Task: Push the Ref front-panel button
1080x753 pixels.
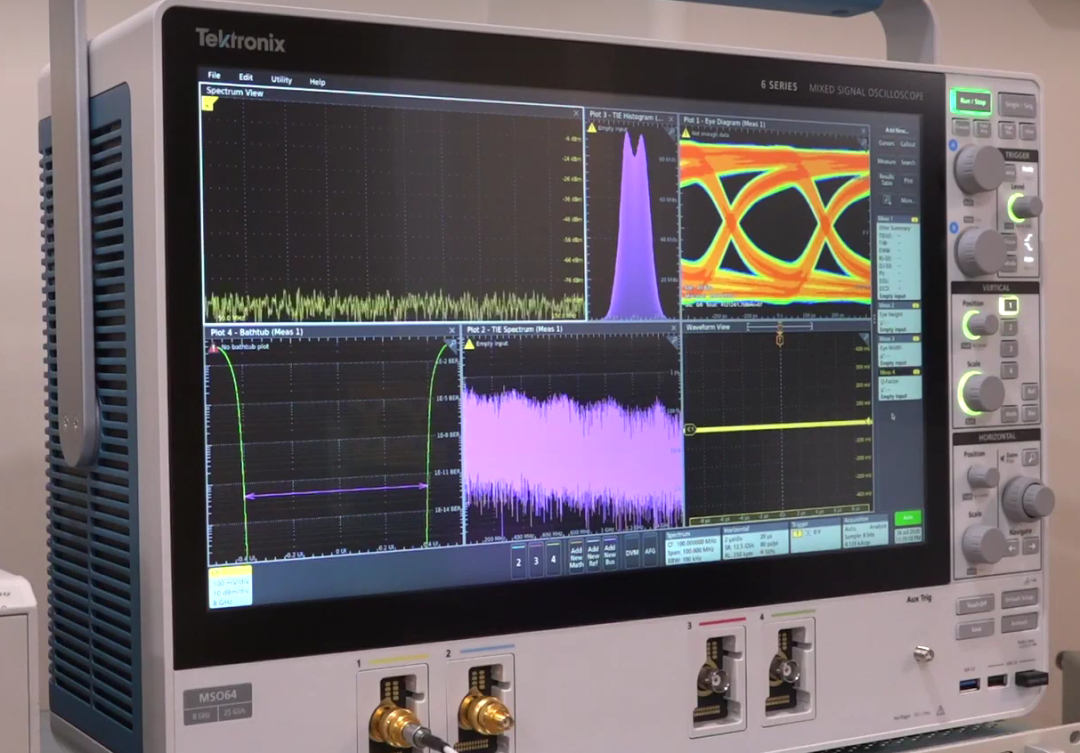Action: coord(1031,392)
